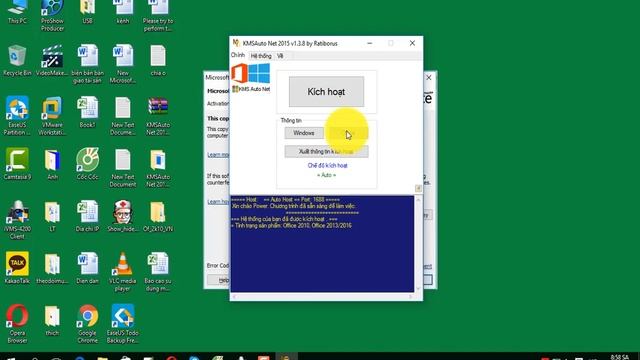Viewport: 640px width, 360px height.
Task: Click Learn how link in Office window
Action: pyautogui.click(x=218, y=202)
